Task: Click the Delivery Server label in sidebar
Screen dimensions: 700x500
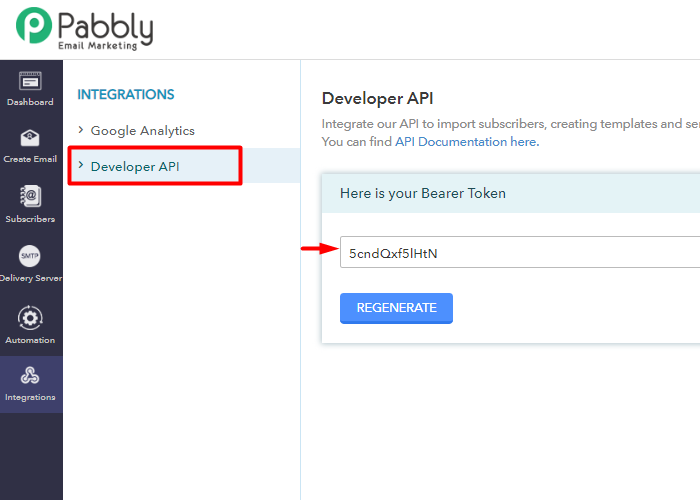Action: click(31, 278)
